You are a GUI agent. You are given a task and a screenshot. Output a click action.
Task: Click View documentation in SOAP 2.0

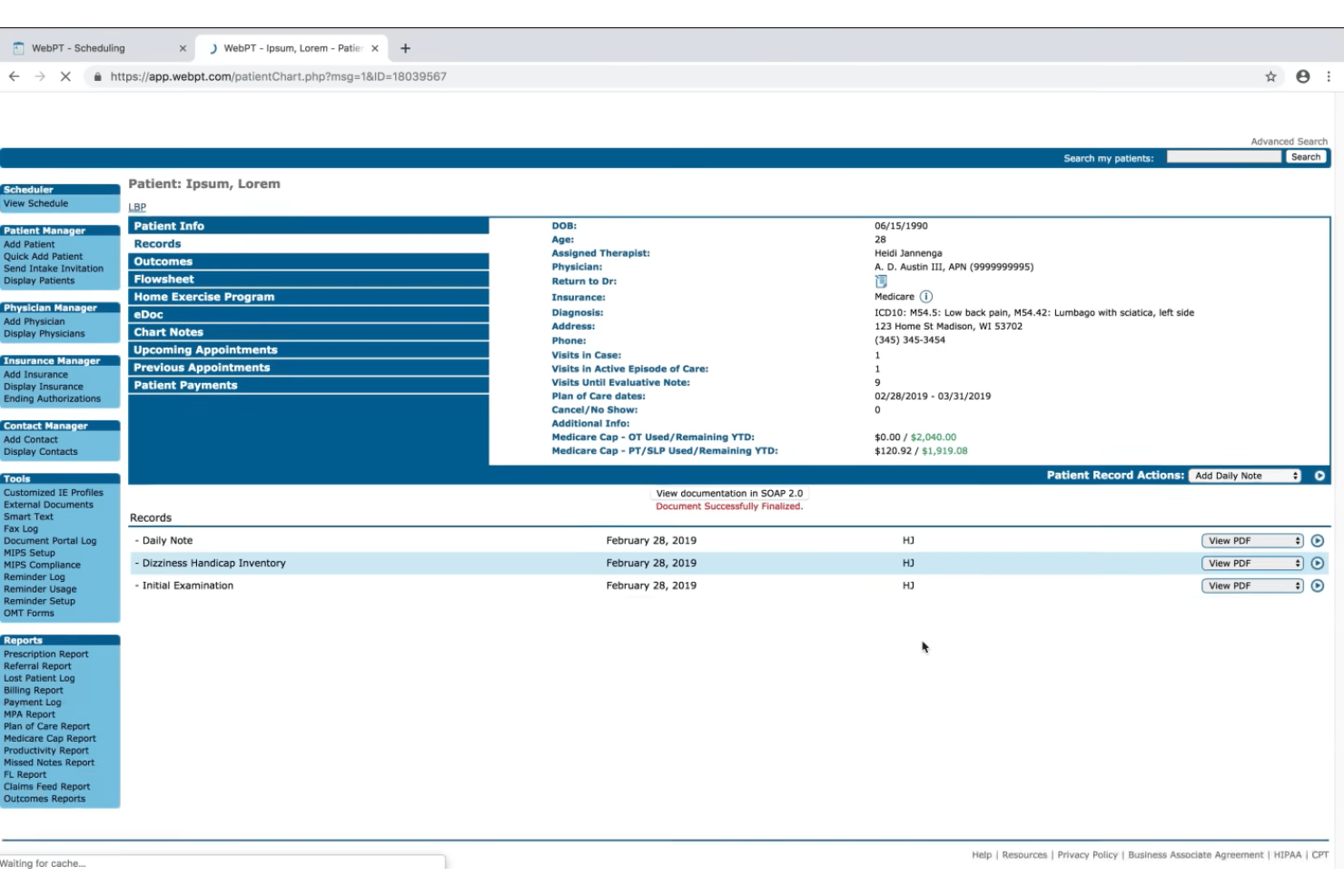coord(729,494)
